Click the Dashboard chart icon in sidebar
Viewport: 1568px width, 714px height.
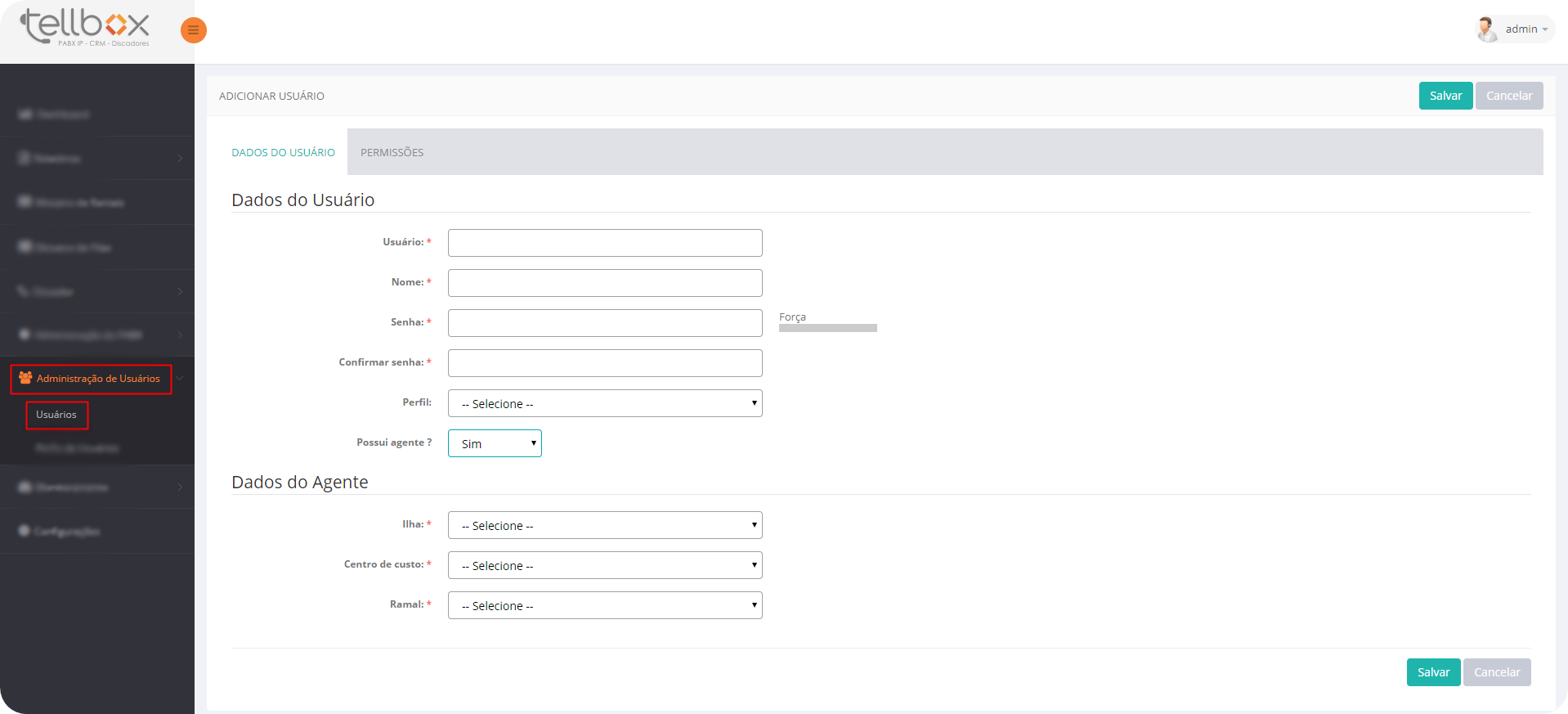[25, 114]
